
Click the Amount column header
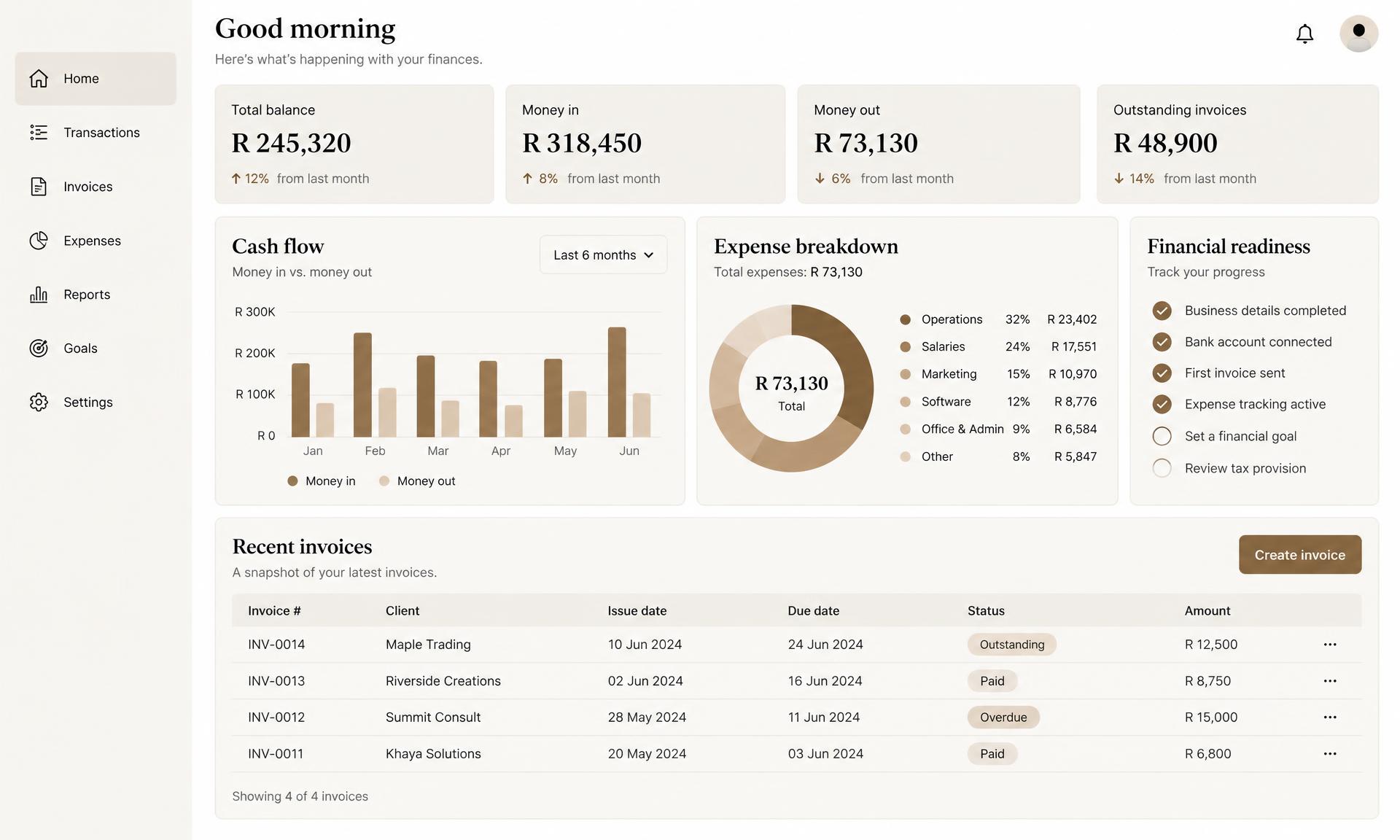1207,611
